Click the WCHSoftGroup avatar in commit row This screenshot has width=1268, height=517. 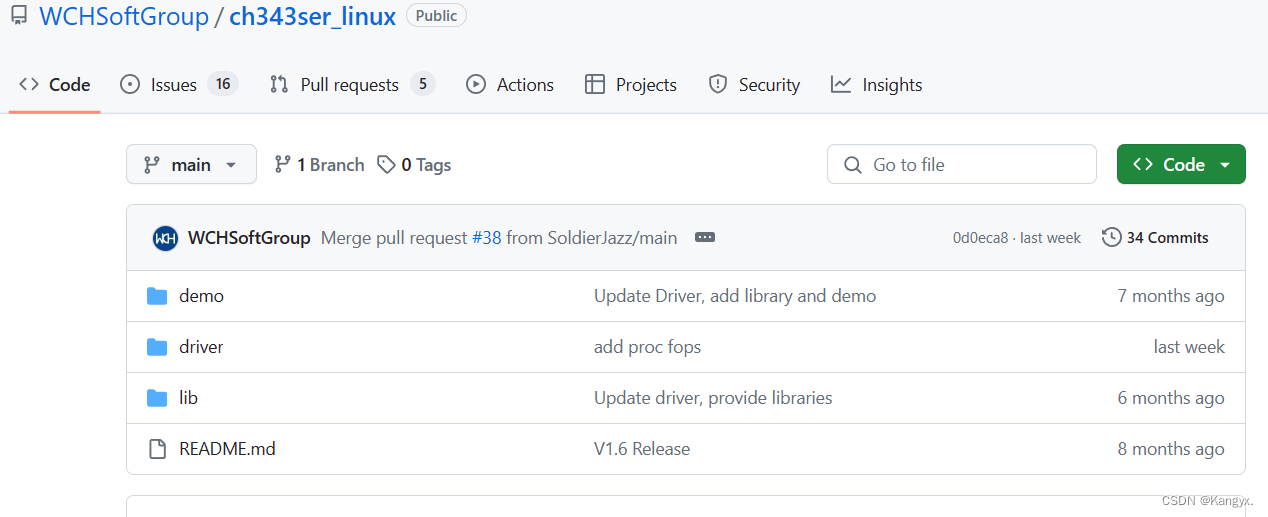pyautogui.click(x=165, y=238)
